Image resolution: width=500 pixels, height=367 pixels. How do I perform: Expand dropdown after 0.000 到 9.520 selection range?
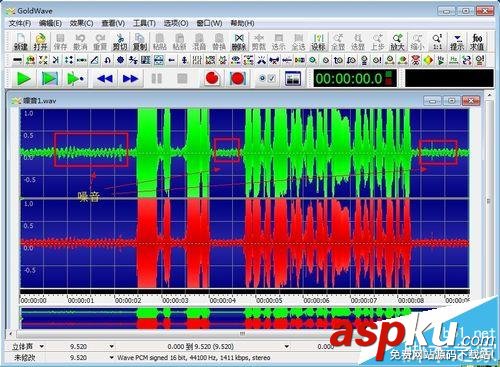[x=287, y=347]
